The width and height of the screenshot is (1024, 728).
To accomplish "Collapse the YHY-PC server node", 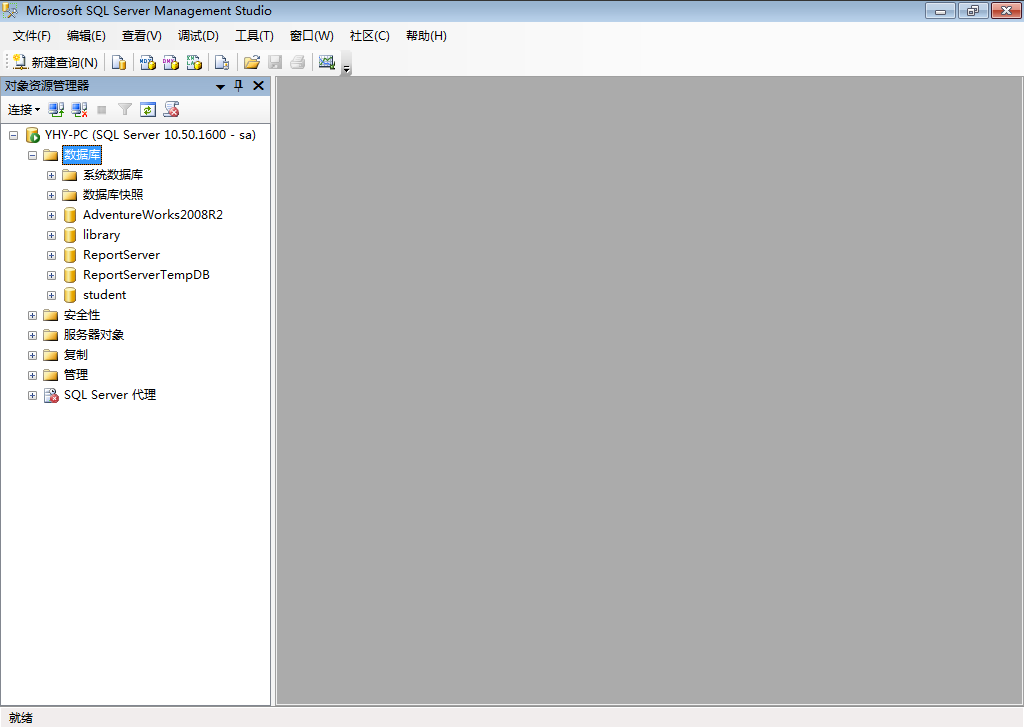I will [x=13, y=135].
